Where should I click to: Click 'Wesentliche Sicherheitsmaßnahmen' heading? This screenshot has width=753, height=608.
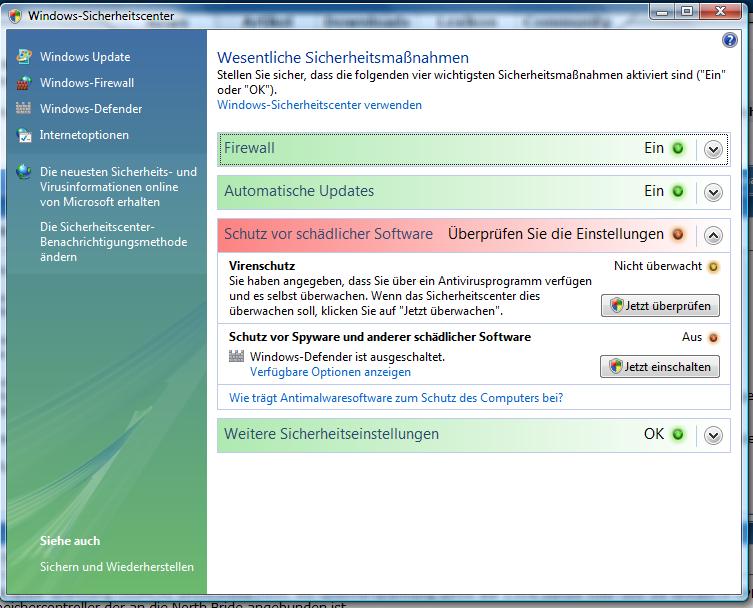click(343, 58)
